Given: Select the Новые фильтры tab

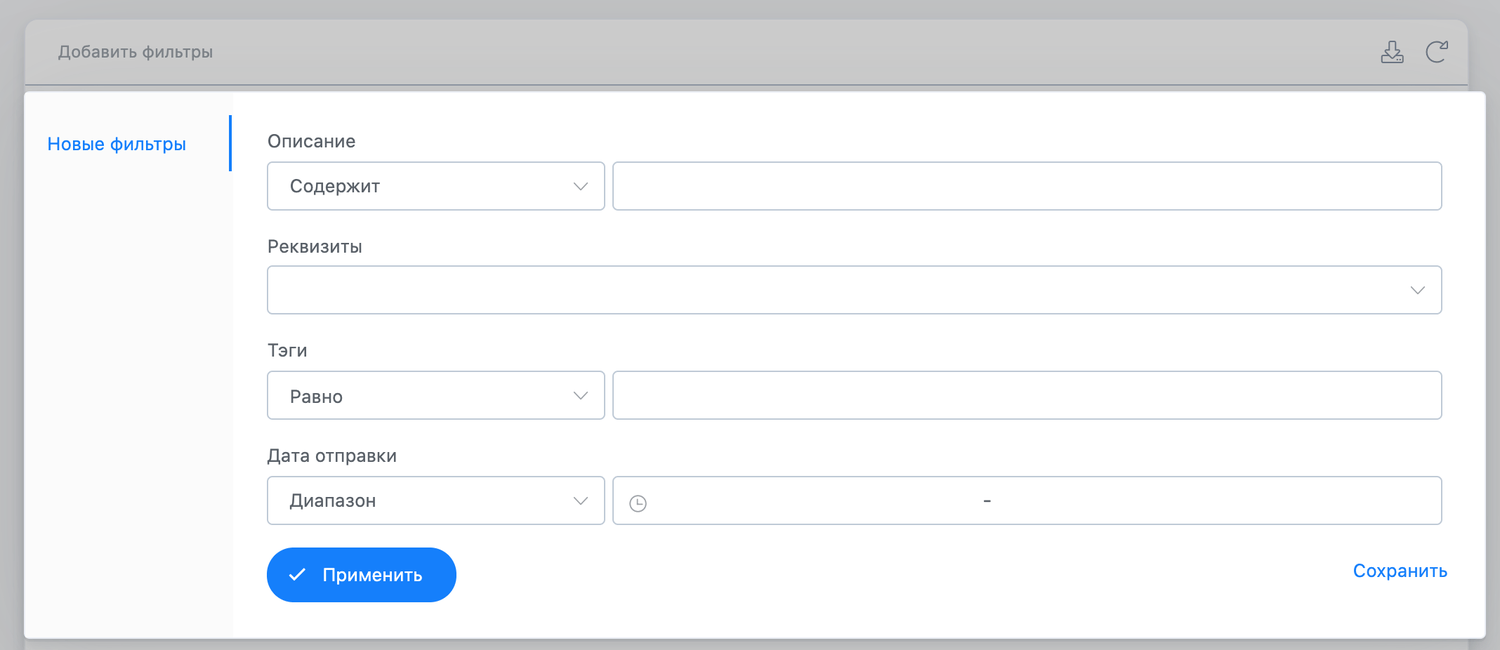Looking at the screenshot, I should pyautogui.click(x=117, y=144).
